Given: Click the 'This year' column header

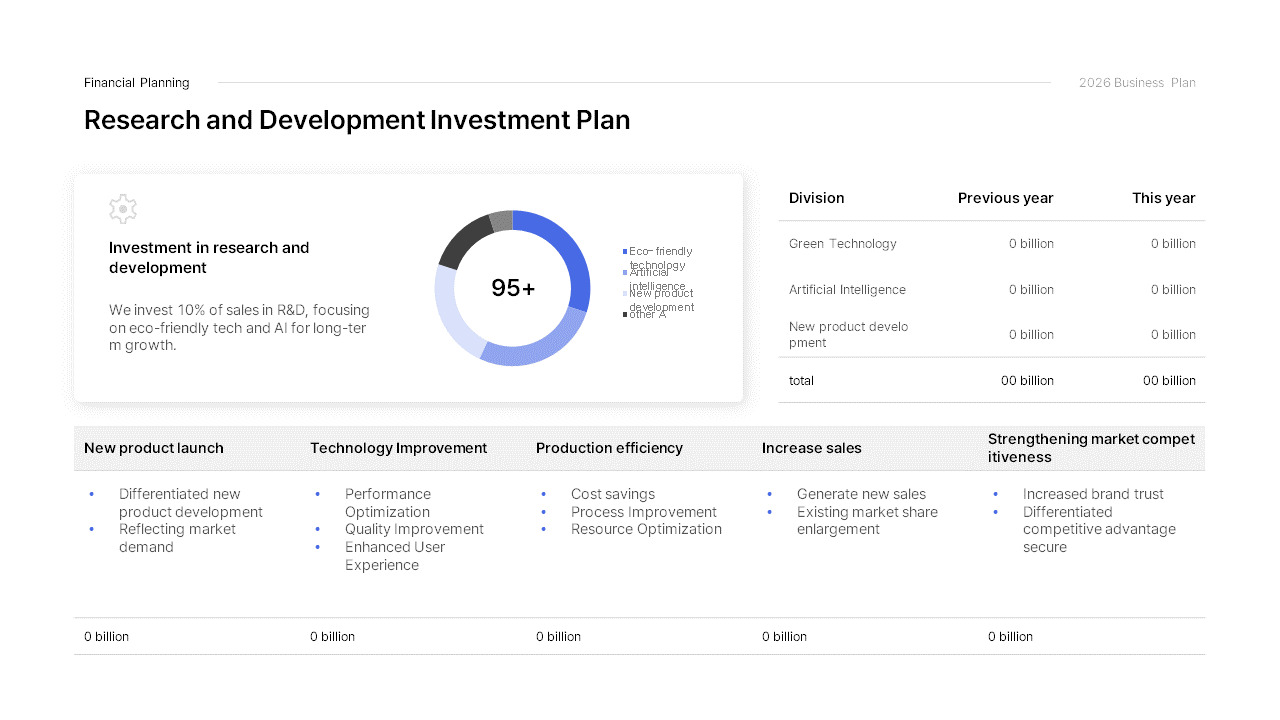Looking at the screenshot, I should tap(1164, 198).
